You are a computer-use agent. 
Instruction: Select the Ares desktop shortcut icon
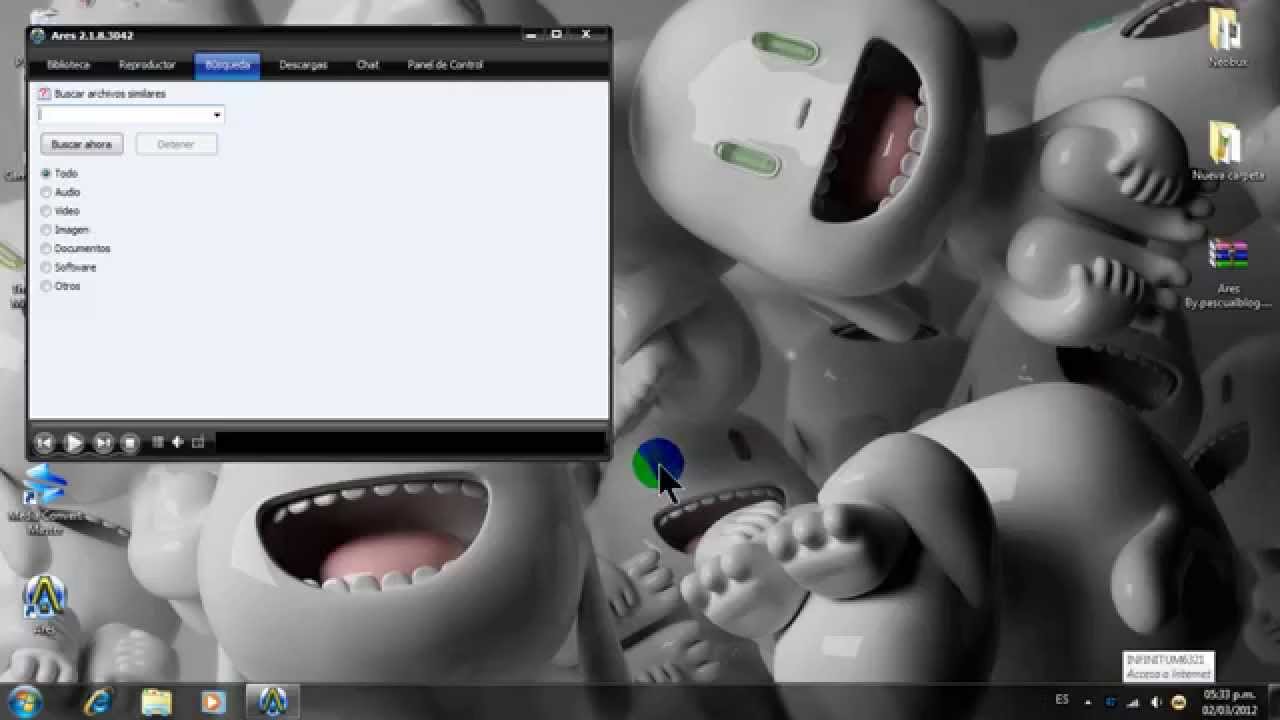point(44,604)
